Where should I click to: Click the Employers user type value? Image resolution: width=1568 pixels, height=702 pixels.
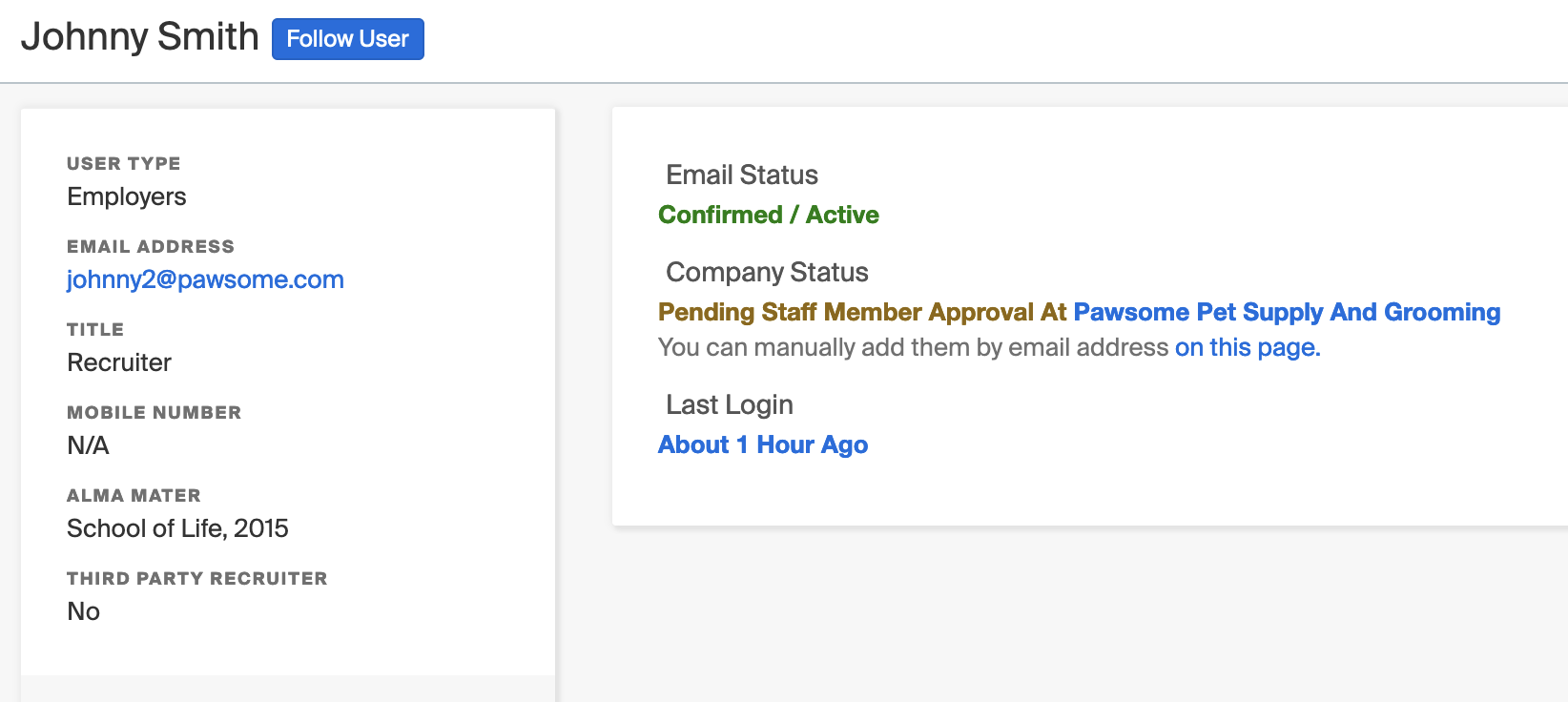(x=126, y=196)
